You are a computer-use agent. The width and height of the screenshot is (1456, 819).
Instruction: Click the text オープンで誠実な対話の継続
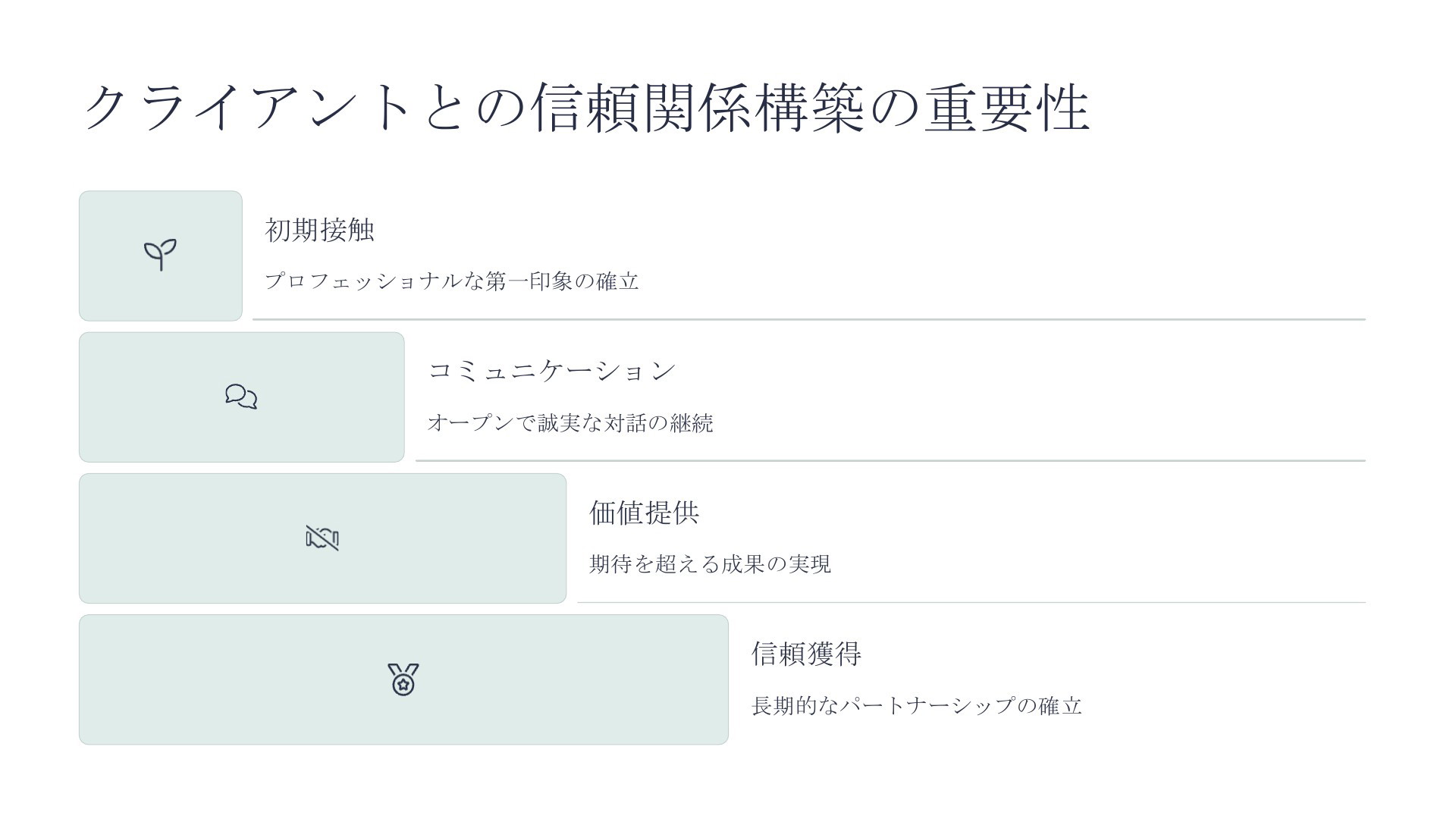pos(570,422)
